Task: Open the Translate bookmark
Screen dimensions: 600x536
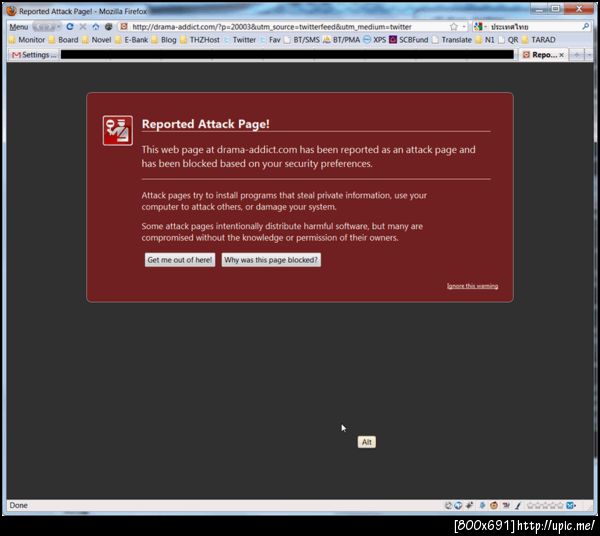Action: (452, 39)
